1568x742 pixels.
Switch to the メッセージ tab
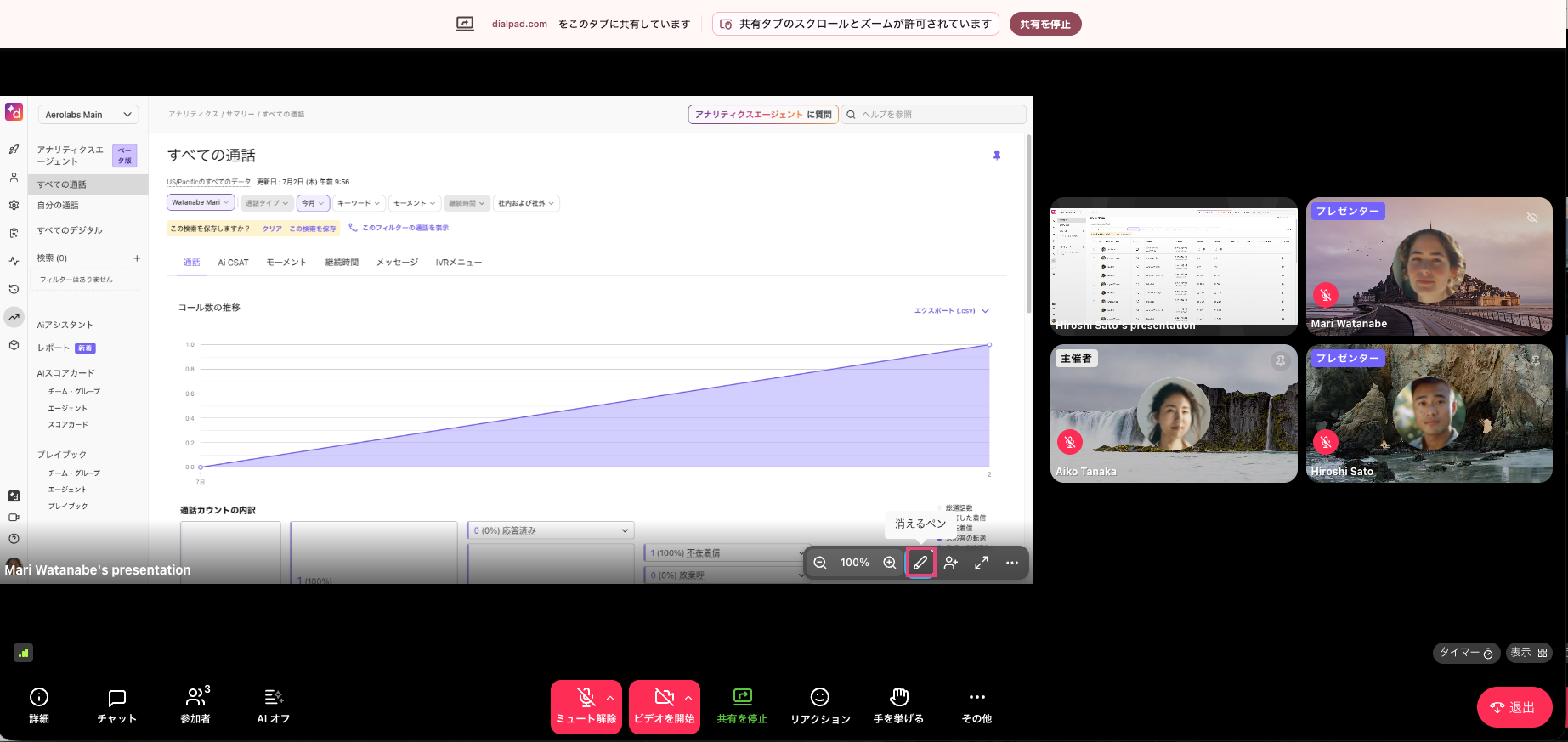pos(397,263)
